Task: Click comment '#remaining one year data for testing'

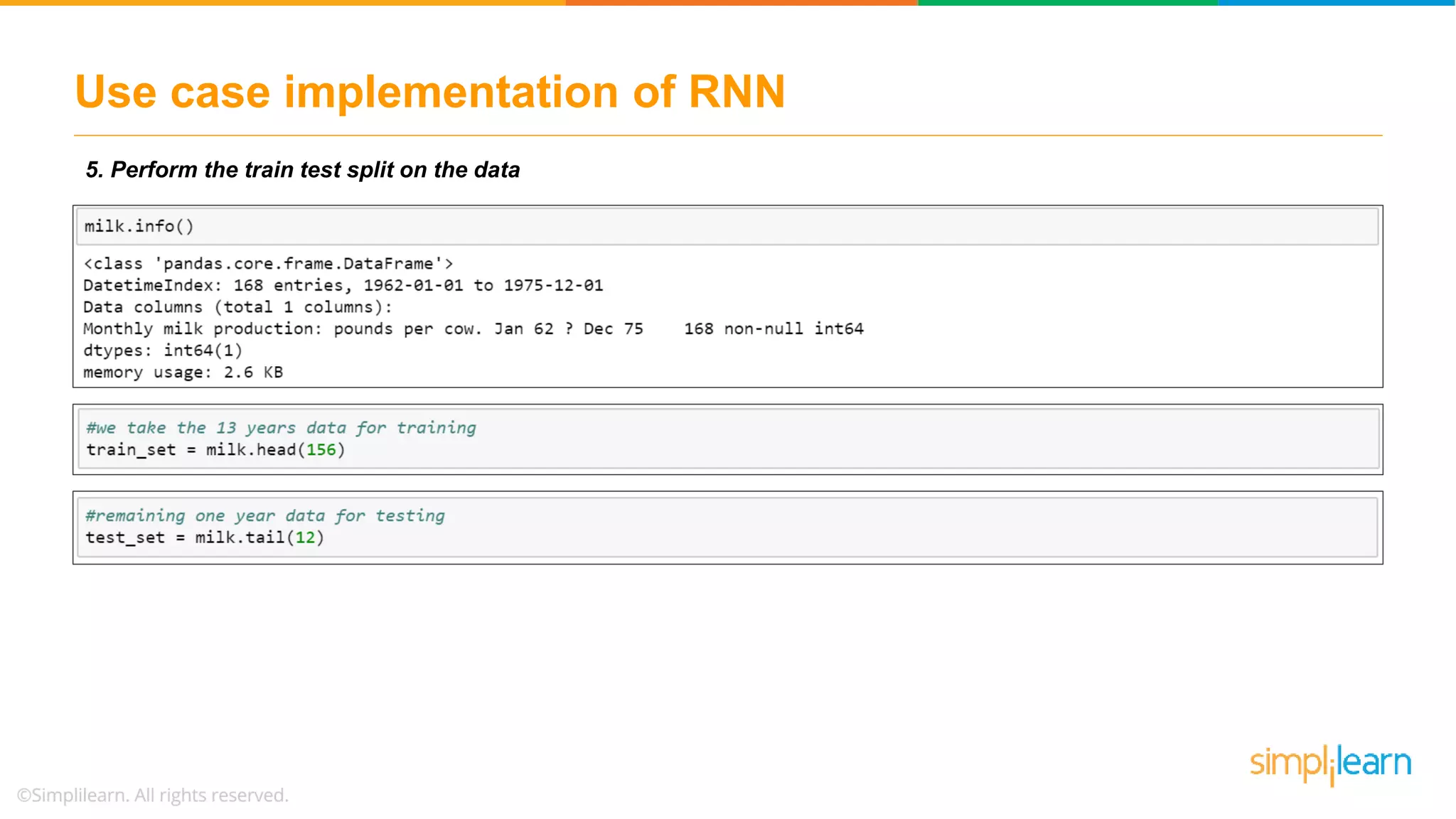Action: pos(265,515)
